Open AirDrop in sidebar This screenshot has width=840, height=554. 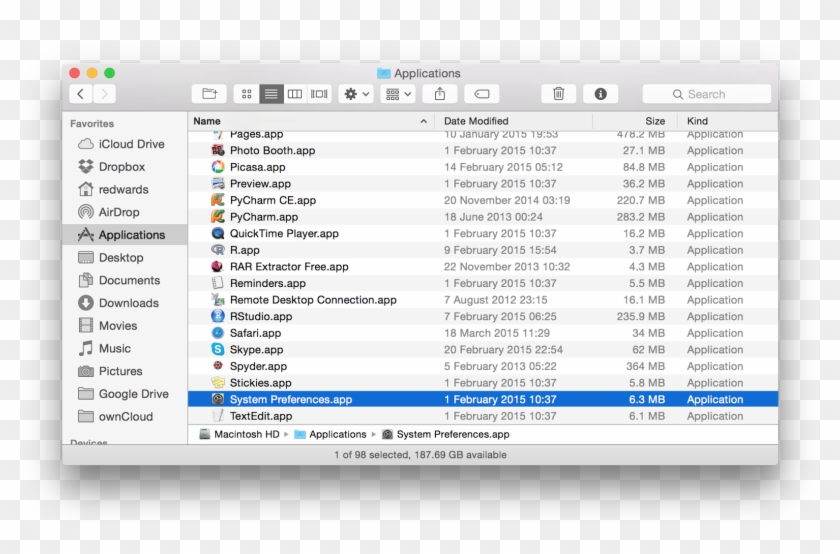point(124,212)
